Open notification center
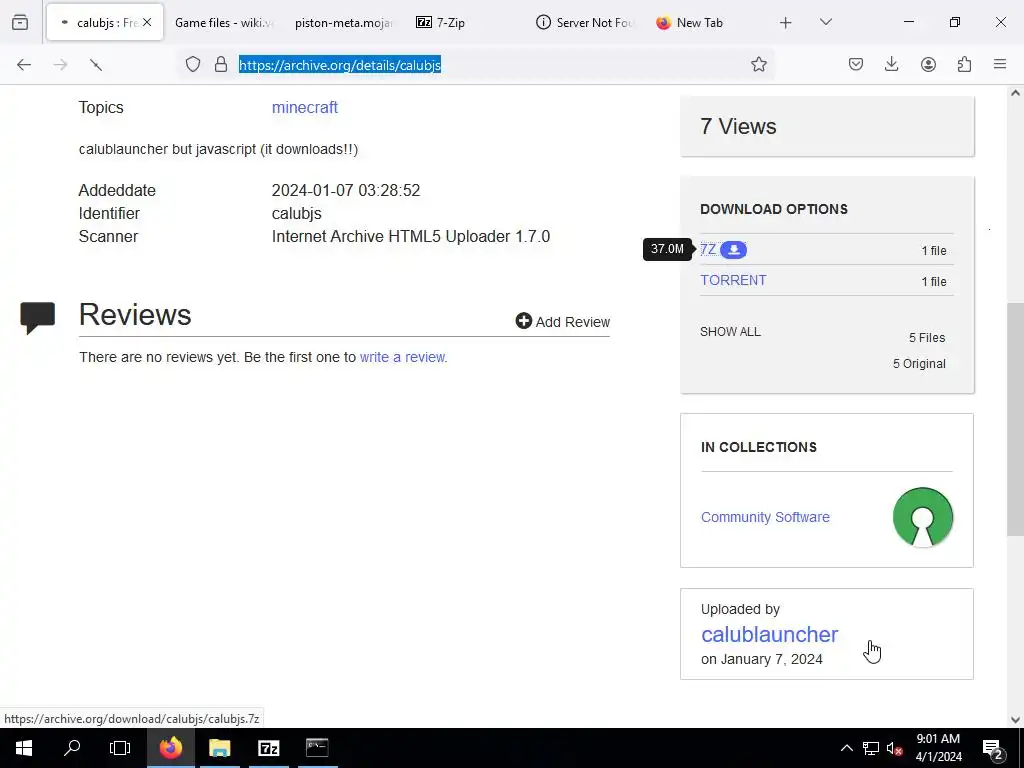The image size is (1024, 768). 992,748
